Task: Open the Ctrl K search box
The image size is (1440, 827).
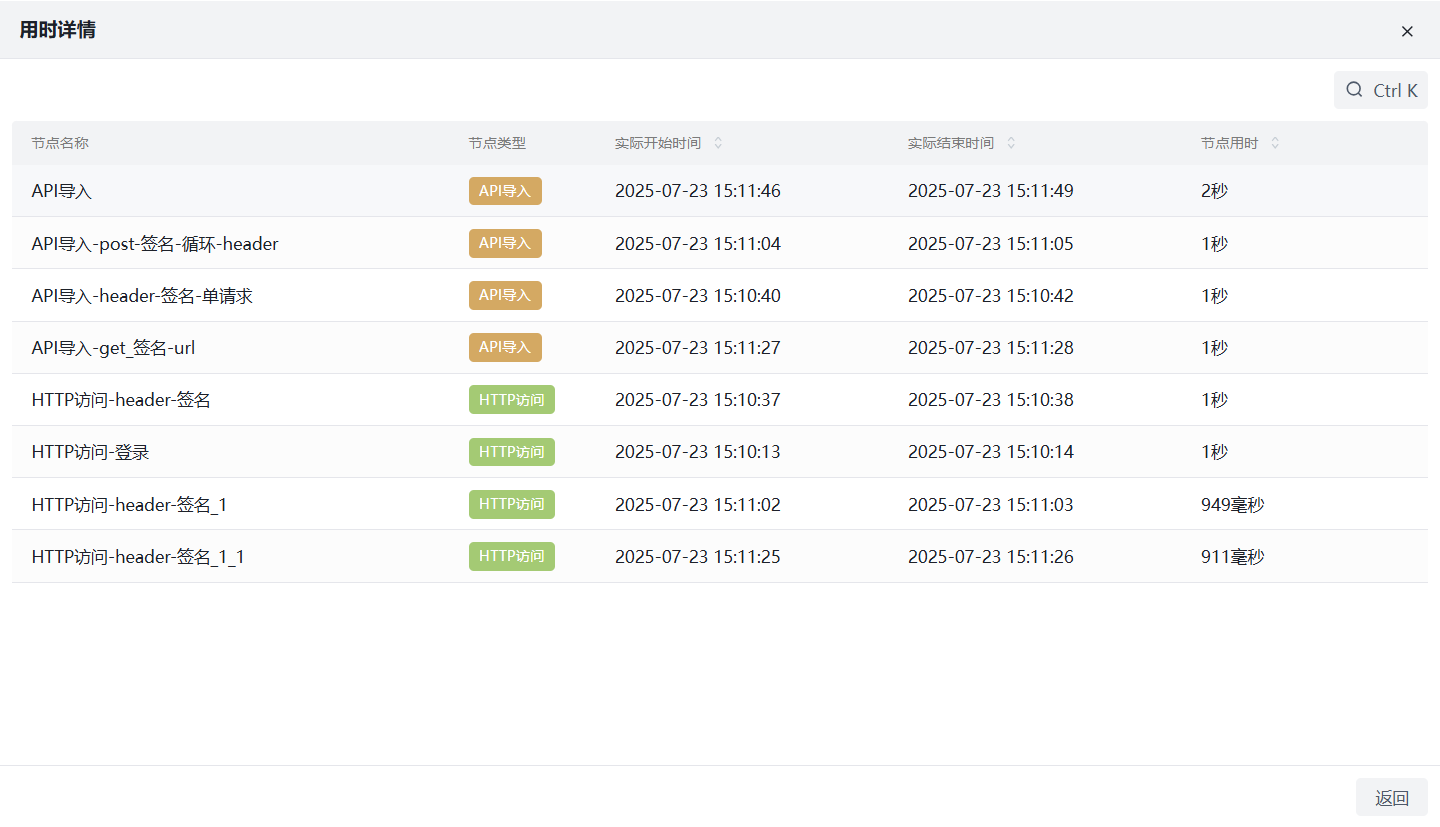Action: pos(1381,90)
